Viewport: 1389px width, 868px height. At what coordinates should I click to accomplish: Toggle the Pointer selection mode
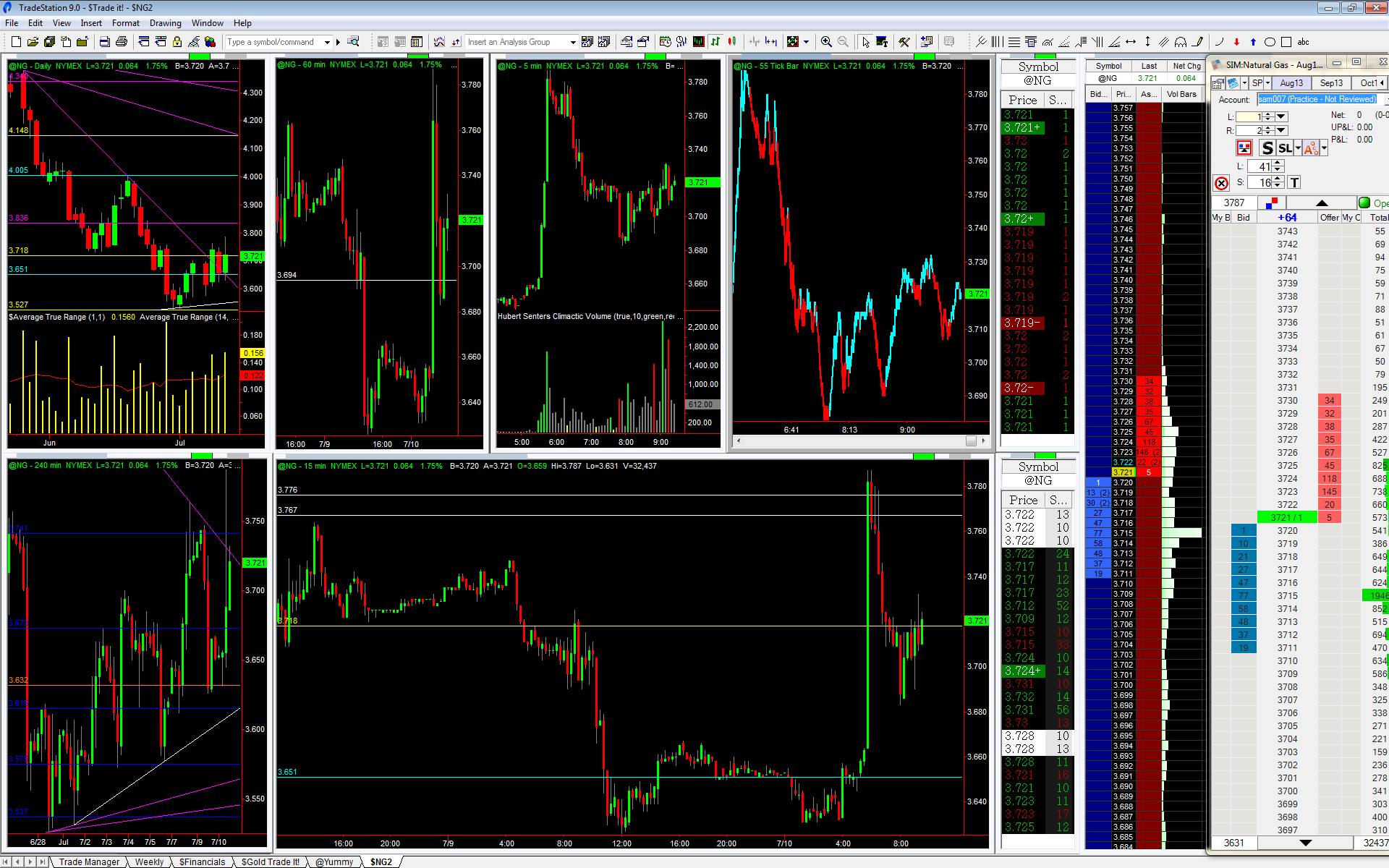(x=865, y=42)
